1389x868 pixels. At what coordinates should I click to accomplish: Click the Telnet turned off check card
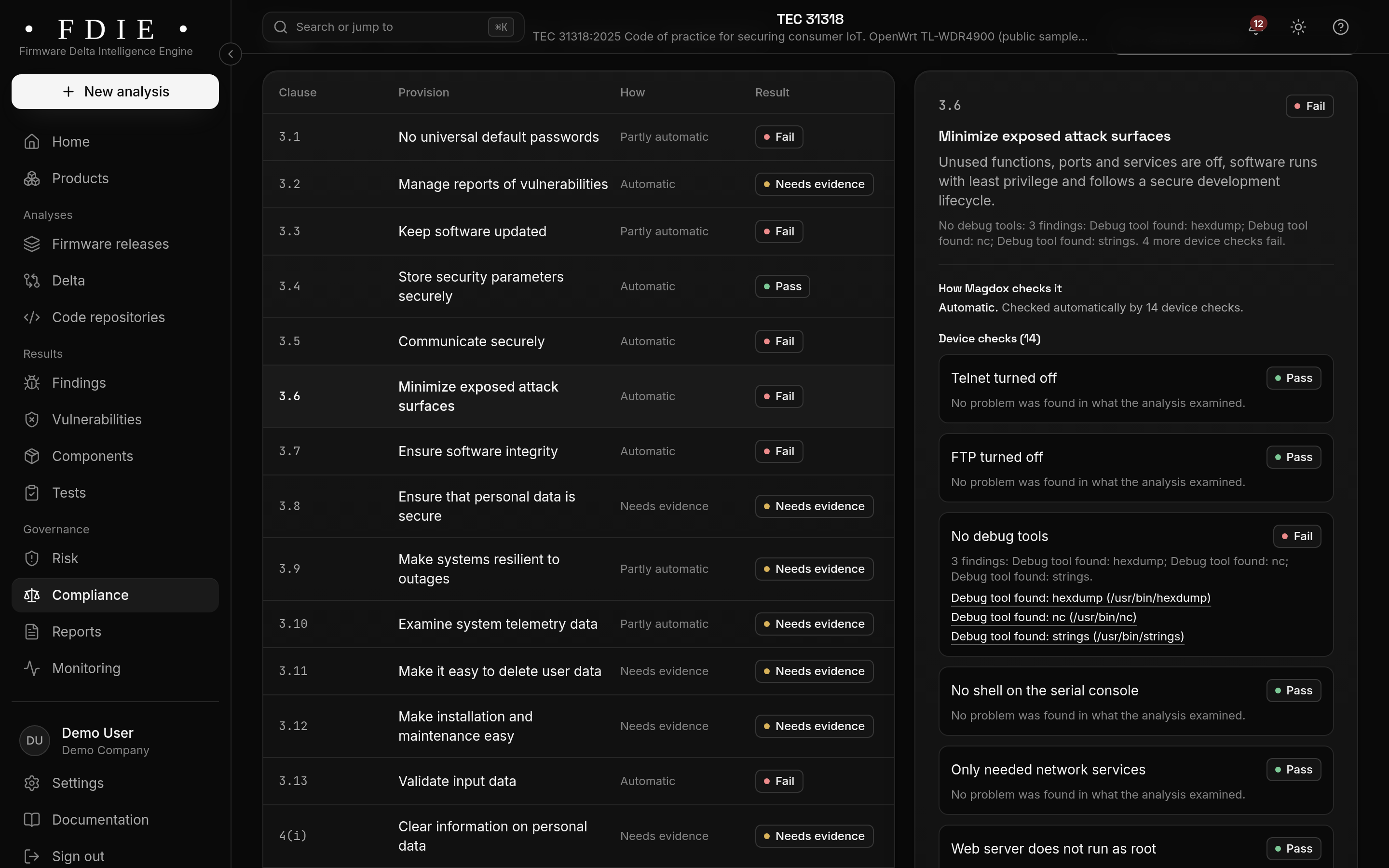coord(1136,389)
